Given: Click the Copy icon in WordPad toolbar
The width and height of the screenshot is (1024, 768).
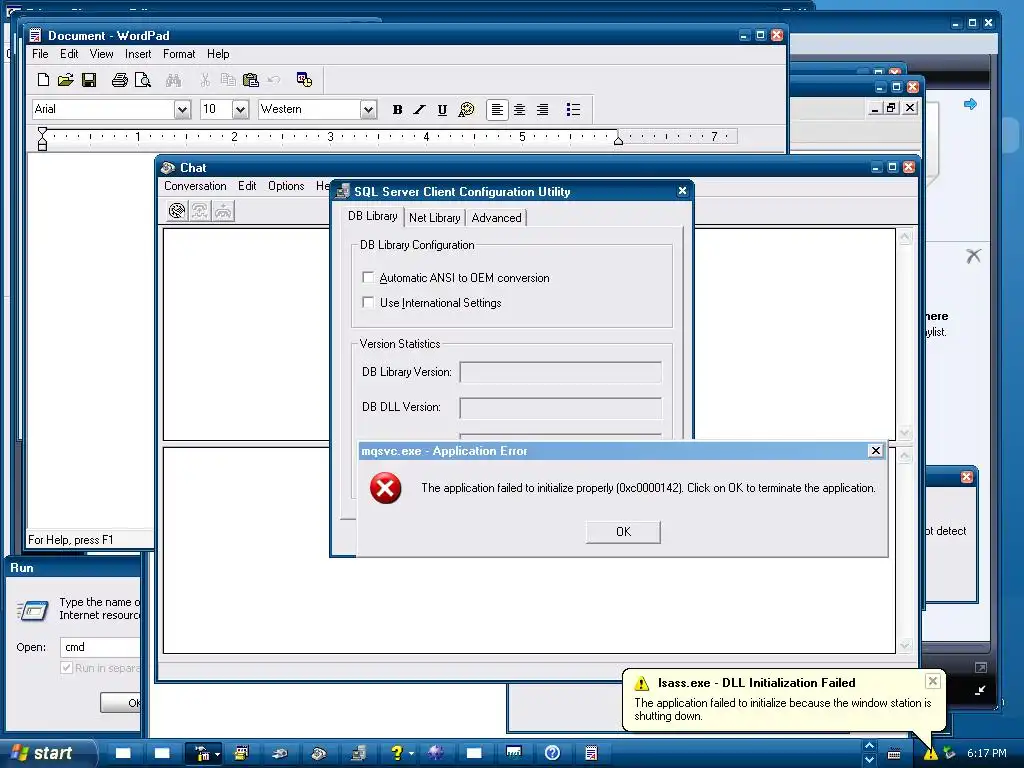Looking at the screenshot, I should coord(228,80).
